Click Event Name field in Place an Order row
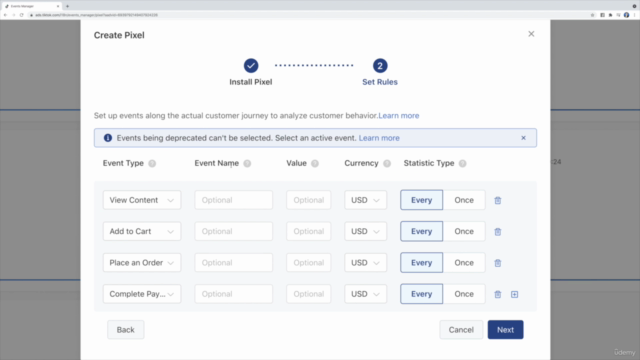This screenshot has height=360, width=640. 233,263
